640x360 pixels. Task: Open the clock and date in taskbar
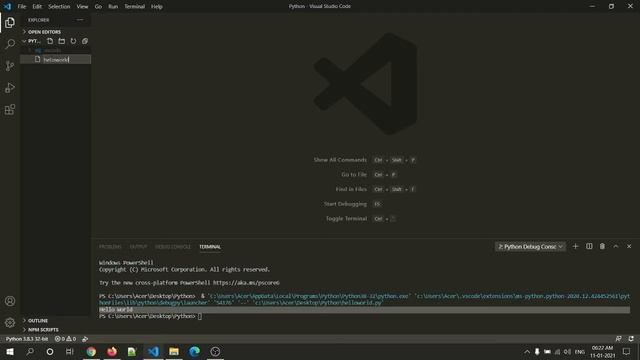point(602,351)
